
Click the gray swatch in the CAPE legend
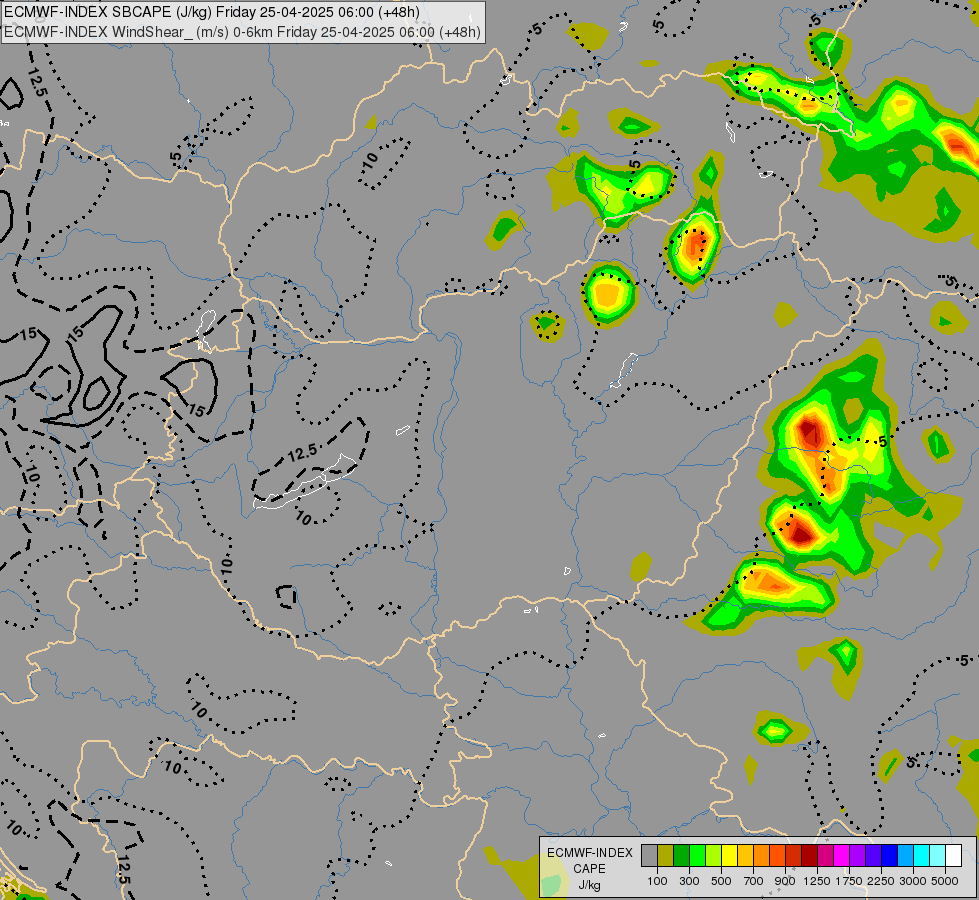pyautogui.click(x=649, y=856)
